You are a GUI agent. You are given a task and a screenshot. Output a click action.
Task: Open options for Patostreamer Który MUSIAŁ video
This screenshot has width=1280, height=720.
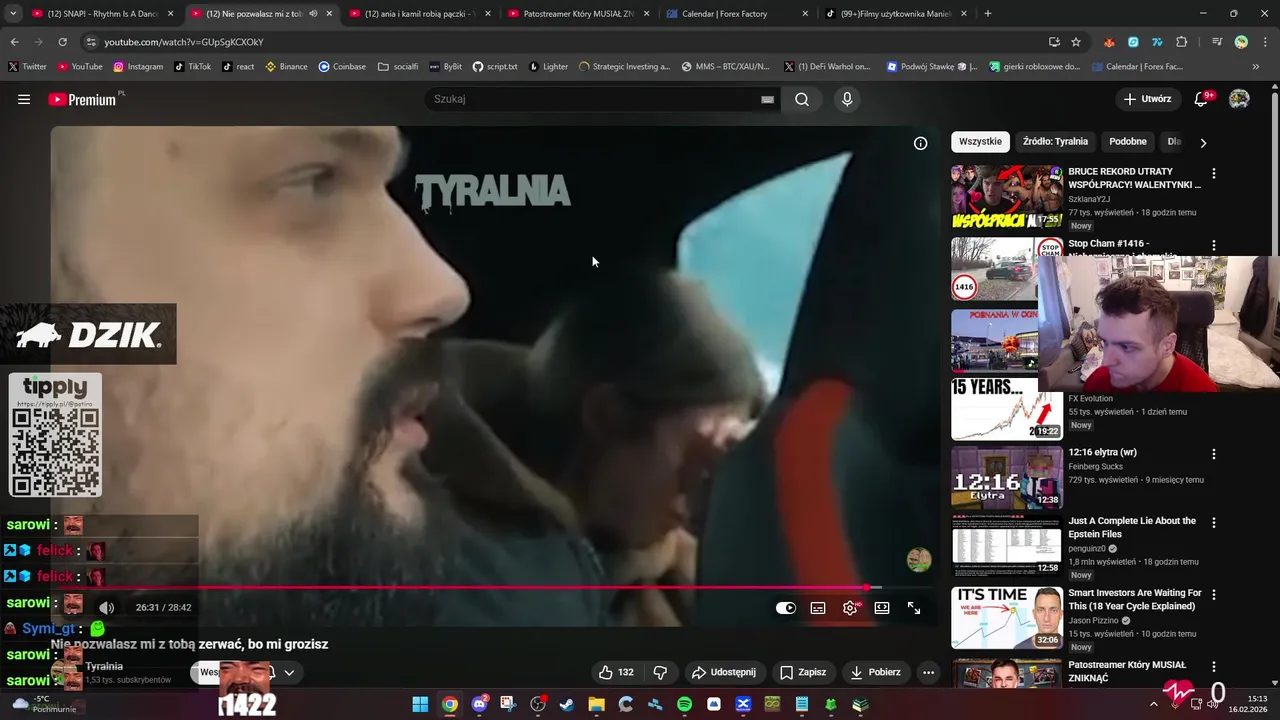click(x=1214, y=666)
